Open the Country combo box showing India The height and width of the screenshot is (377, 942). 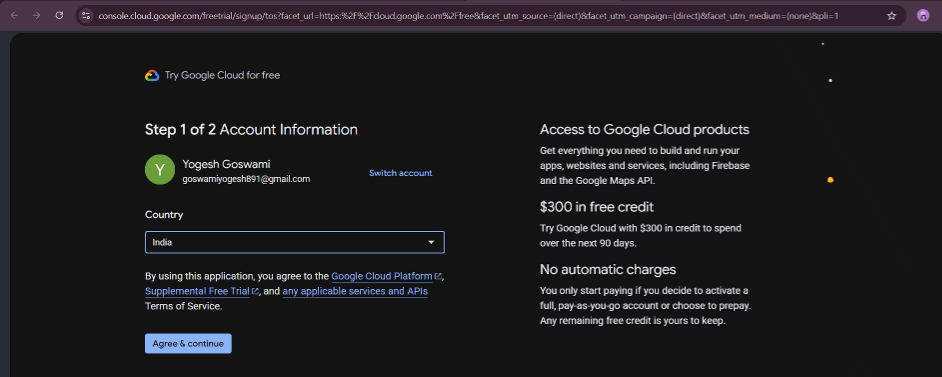pyautogui.click(x=294, y=243)
